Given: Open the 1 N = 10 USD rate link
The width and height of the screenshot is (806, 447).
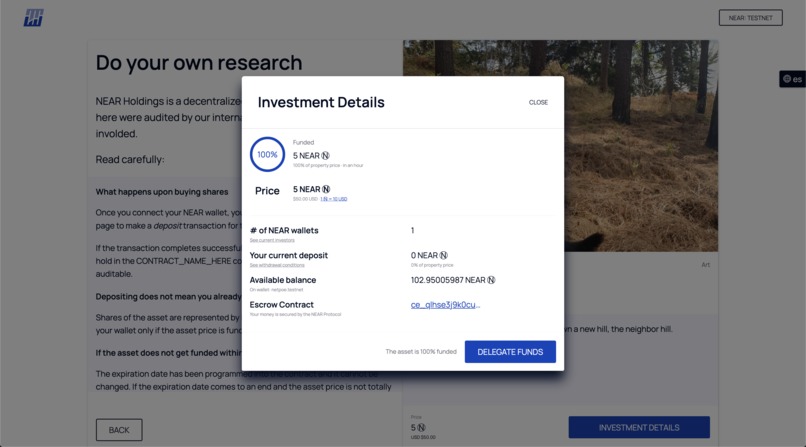Looking at the screenshot, I should (334, 199).
